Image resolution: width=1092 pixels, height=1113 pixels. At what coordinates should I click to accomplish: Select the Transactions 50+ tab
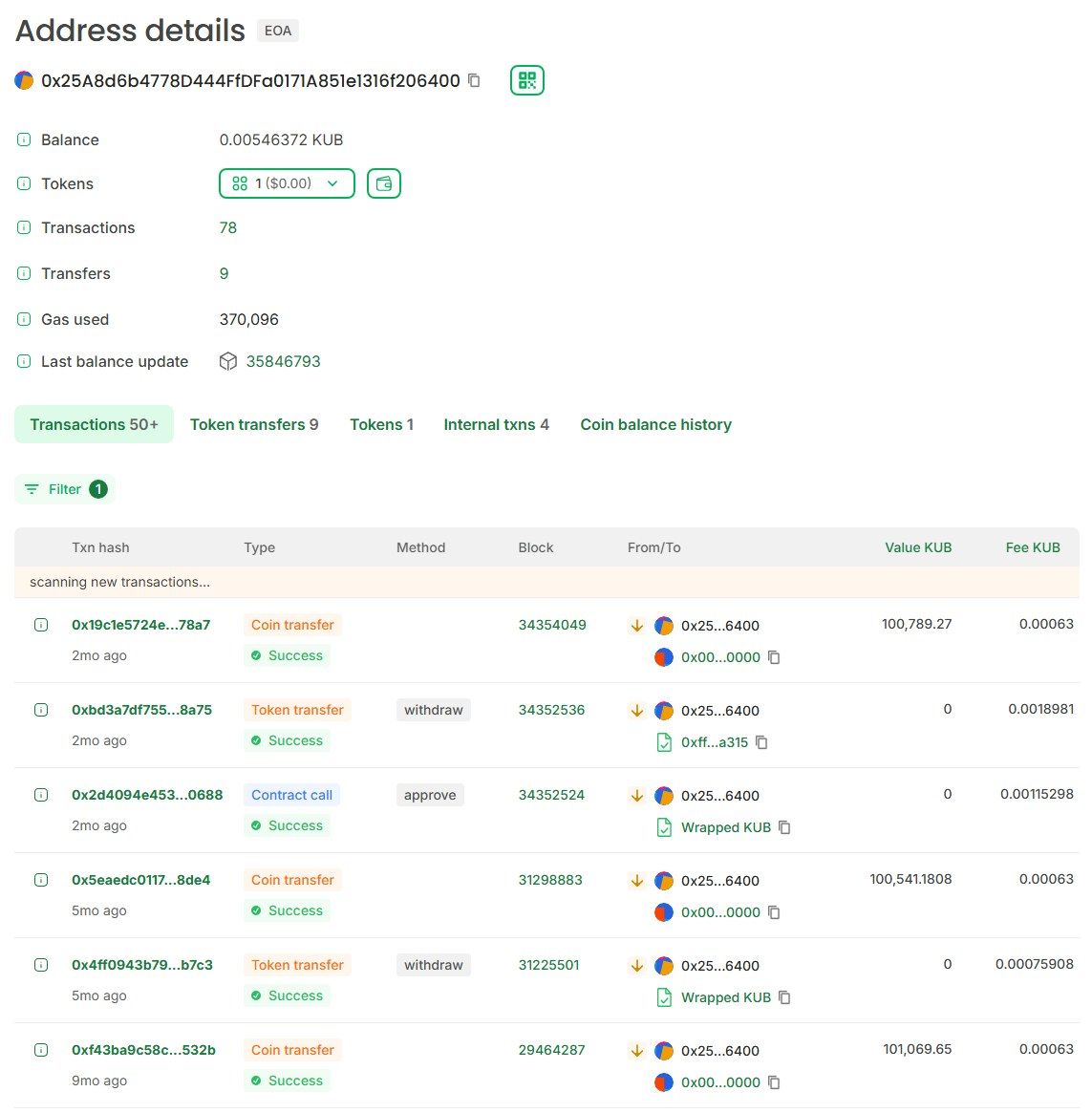[x=94, y=424]
